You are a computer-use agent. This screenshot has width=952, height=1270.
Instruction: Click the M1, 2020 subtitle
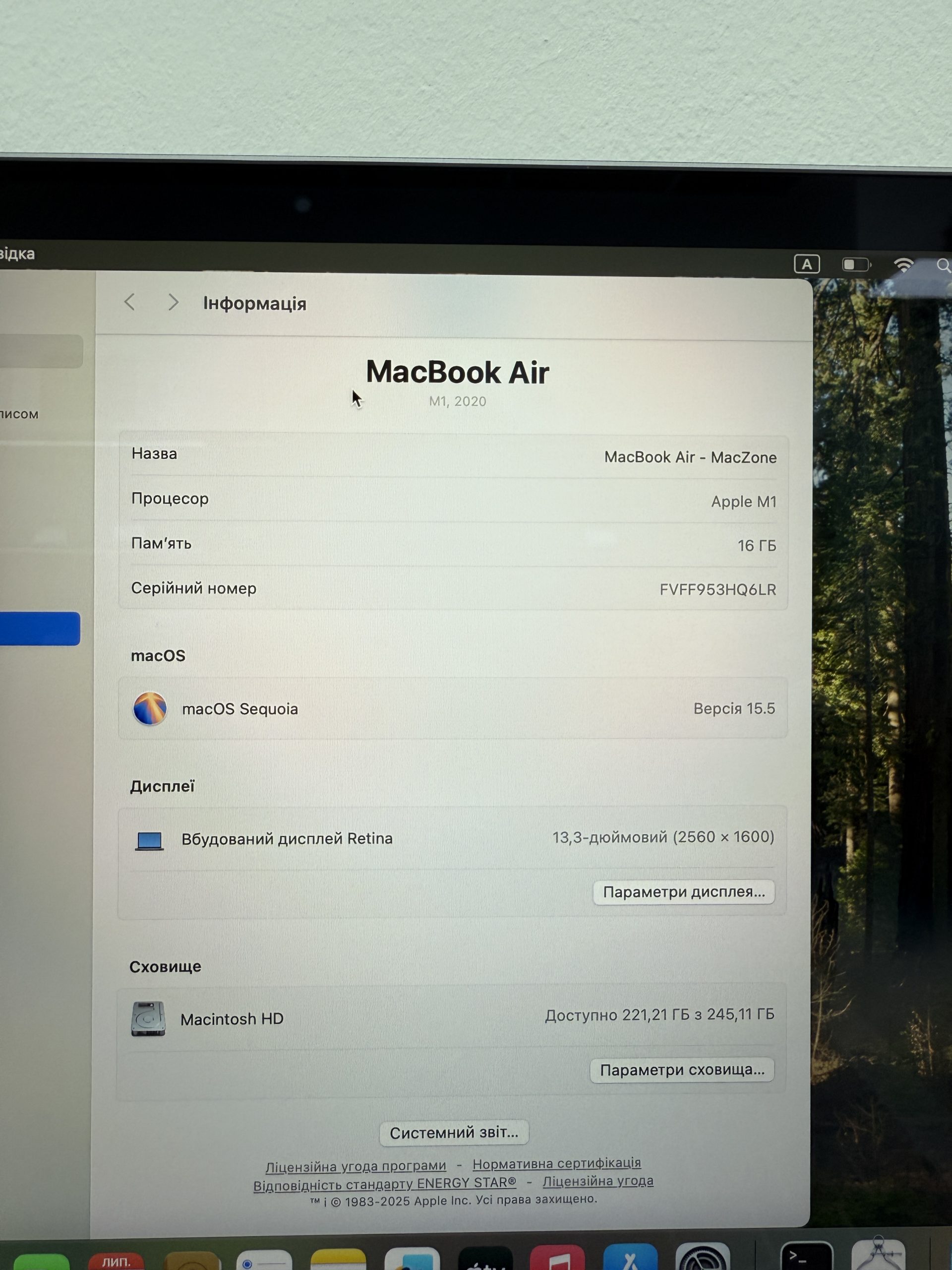pos(457,401)
